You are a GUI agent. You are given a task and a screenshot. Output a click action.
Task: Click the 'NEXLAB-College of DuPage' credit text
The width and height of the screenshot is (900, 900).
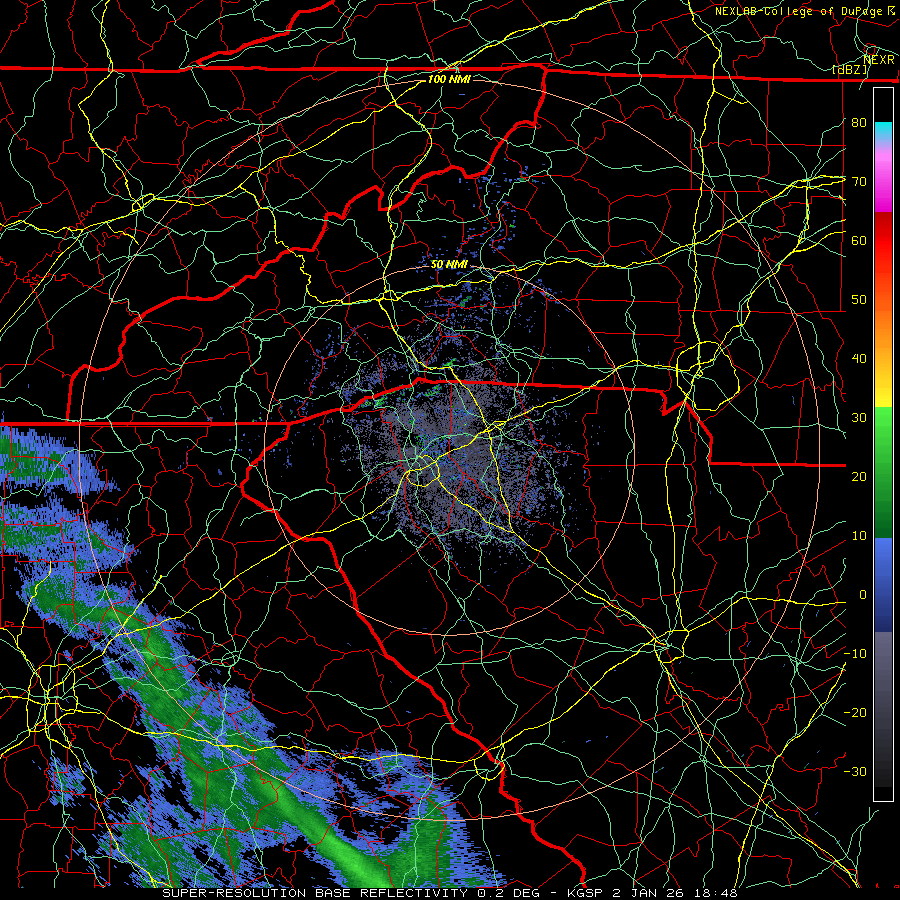click(798, 11)
